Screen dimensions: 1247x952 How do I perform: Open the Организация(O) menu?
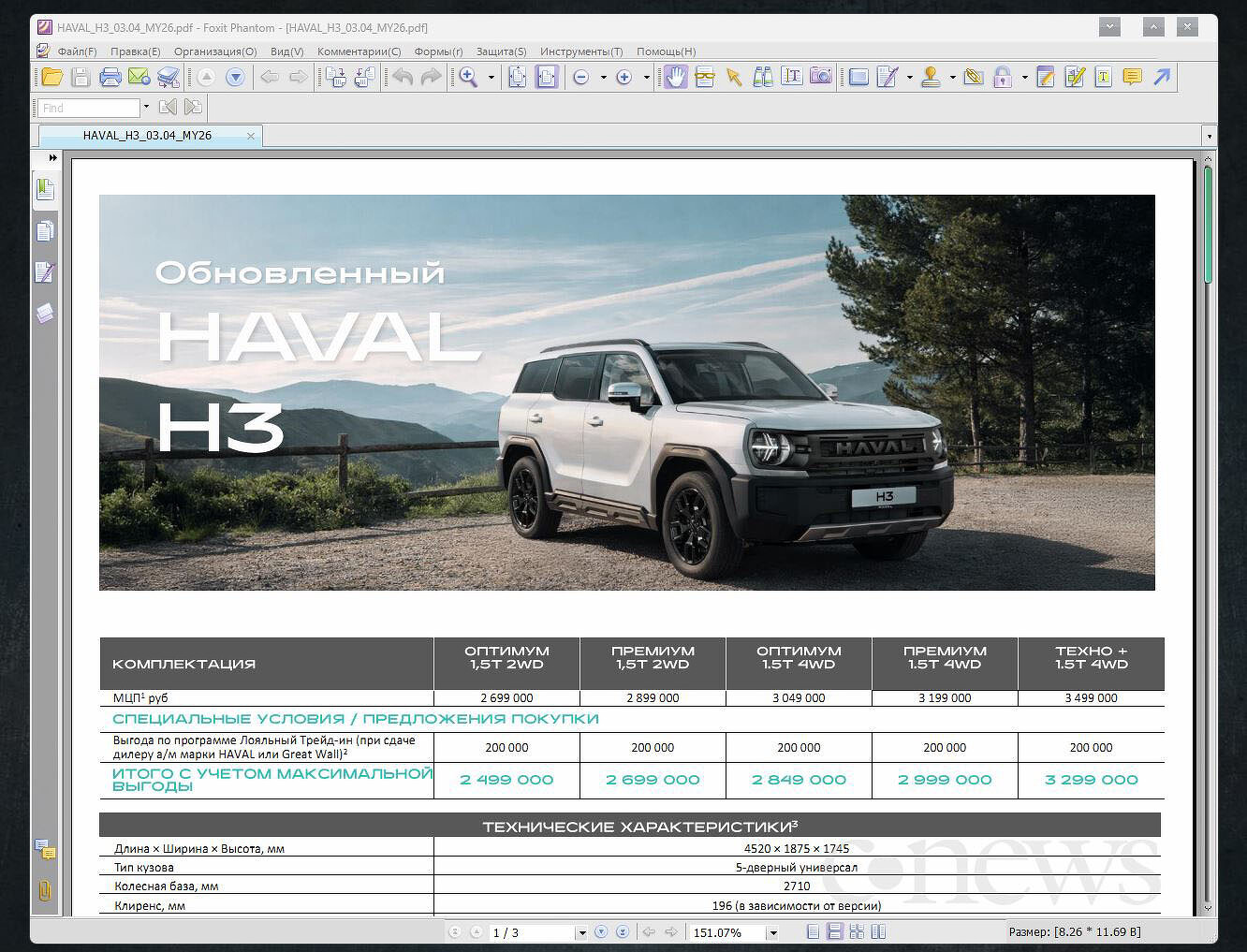215,51
